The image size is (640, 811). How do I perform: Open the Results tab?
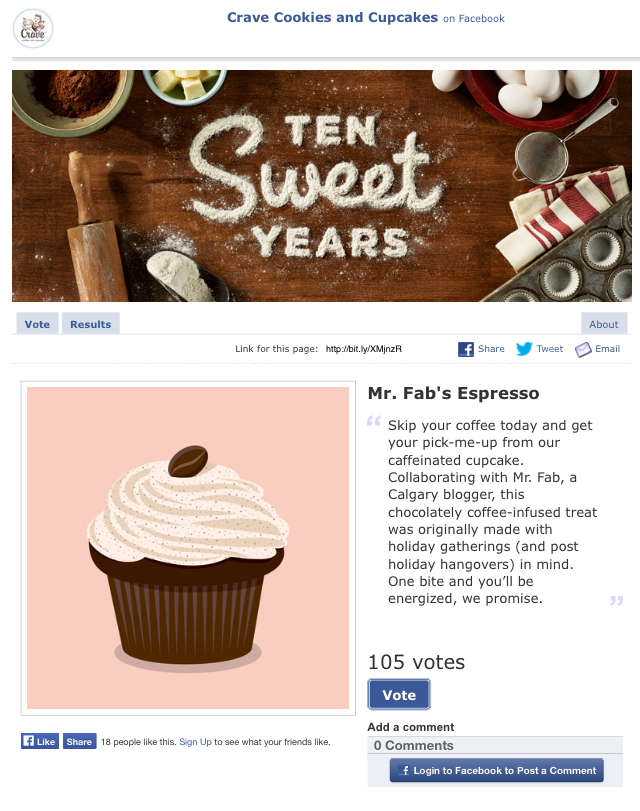point(91,324)
